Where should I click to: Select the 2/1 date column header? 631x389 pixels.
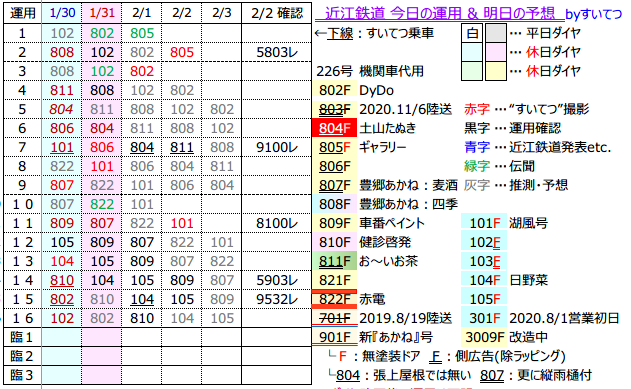tap(141, 13)
